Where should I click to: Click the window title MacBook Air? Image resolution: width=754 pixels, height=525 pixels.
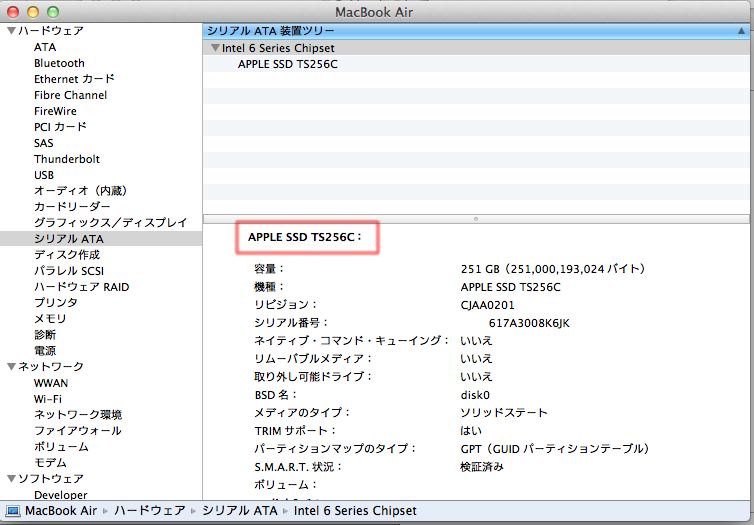[x=374, y=12]
